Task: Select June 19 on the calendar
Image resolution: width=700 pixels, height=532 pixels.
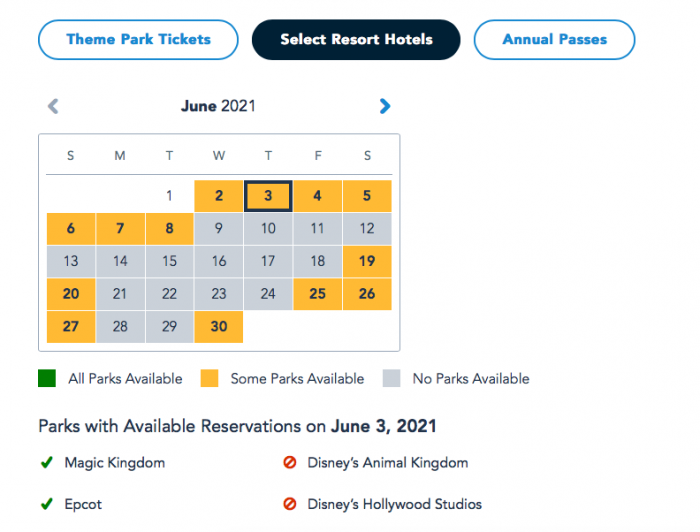Action: coord(367,261)
